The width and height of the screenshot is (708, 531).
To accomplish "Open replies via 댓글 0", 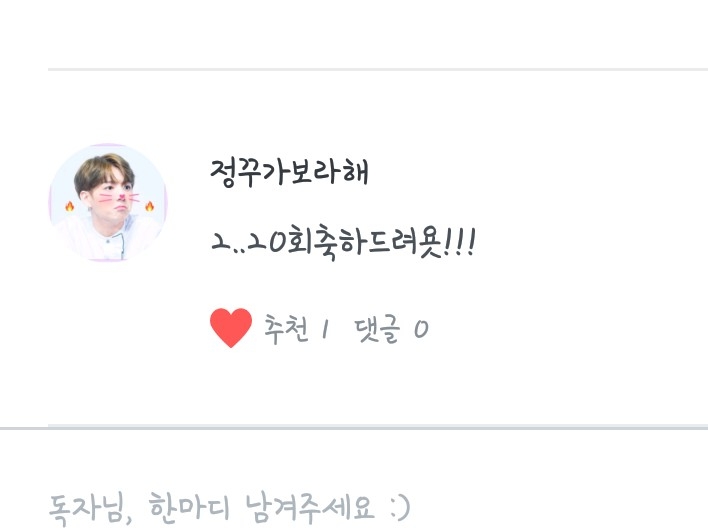I will click(x=391, y=329).
